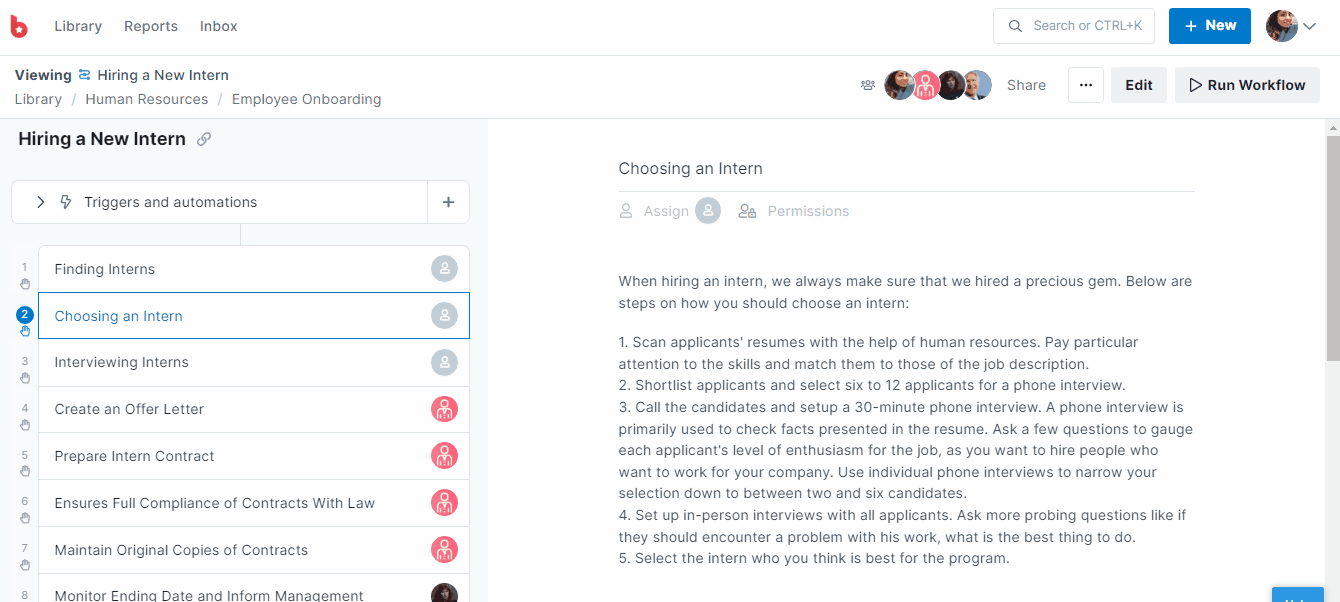1340x602 pixels.
Task: Click the Process Bliss logo icon
Action: point(19,27)
